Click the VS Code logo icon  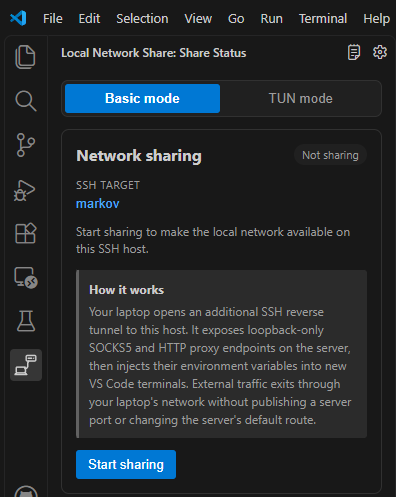coord(18,18)
